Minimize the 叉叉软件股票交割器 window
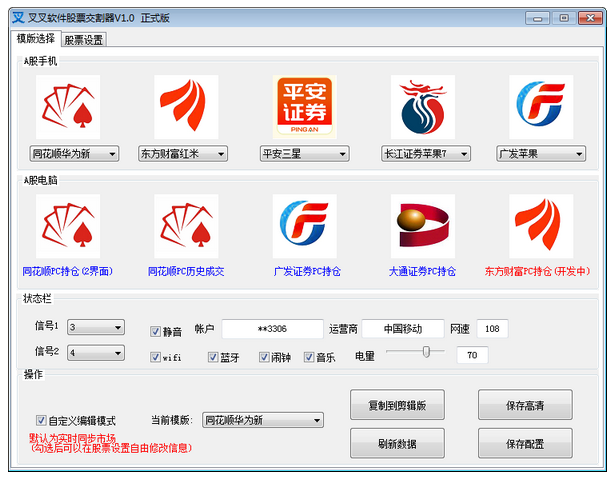This screenshot has width=612, height=477. [537, 18]
